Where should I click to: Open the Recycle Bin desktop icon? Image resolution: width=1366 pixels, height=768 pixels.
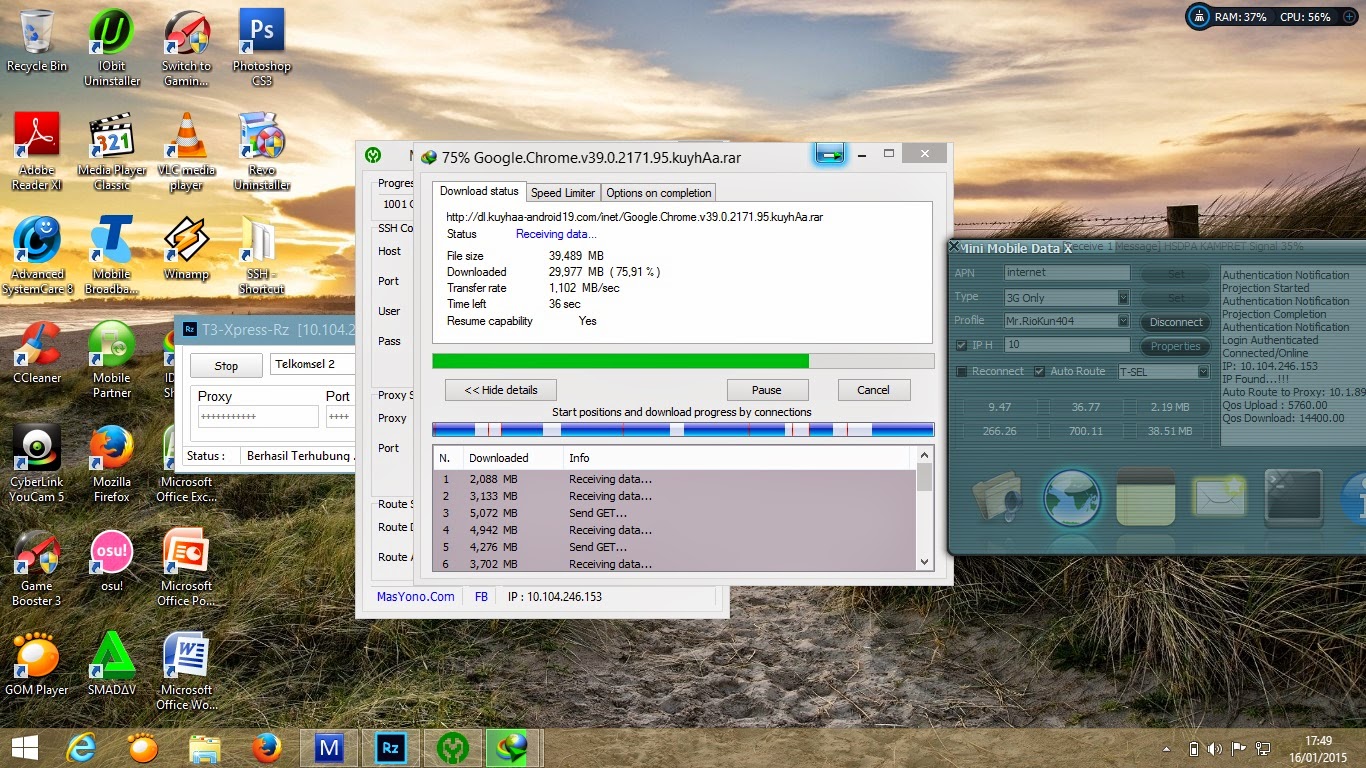(37, 40)
